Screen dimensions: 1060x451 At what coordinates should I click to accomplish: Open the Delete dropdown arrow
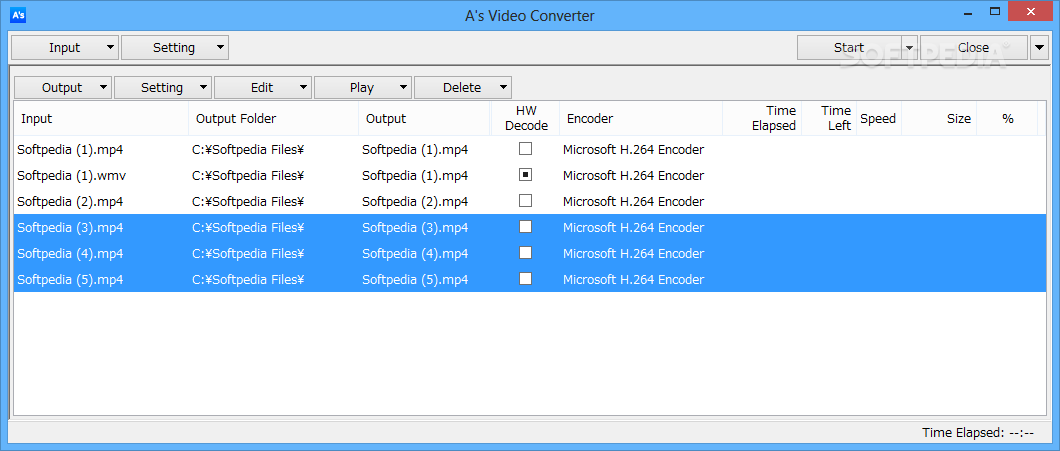[502, 87]
